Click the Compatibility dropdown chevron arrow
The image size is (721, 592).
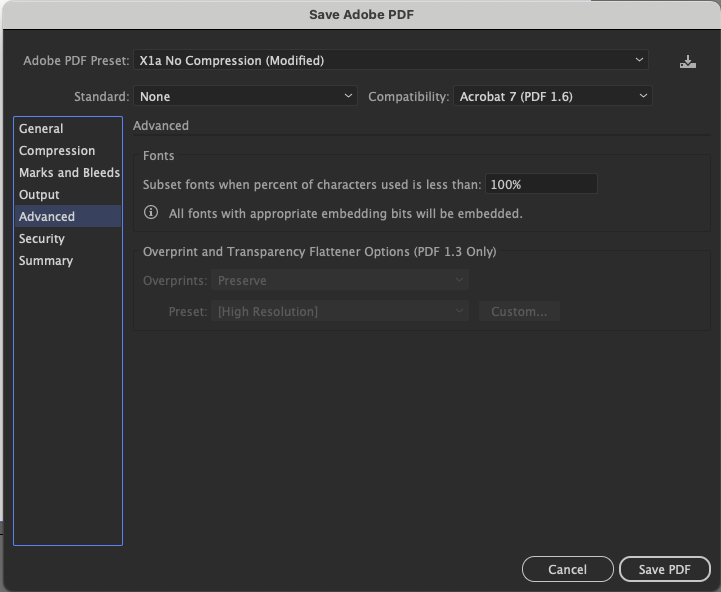point(643,96)
